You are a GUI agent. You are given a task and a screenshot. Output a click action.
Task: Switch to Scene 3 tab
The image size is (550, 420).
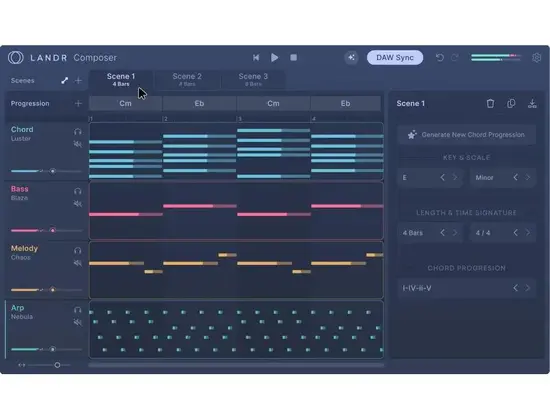(x=253, y=80)
